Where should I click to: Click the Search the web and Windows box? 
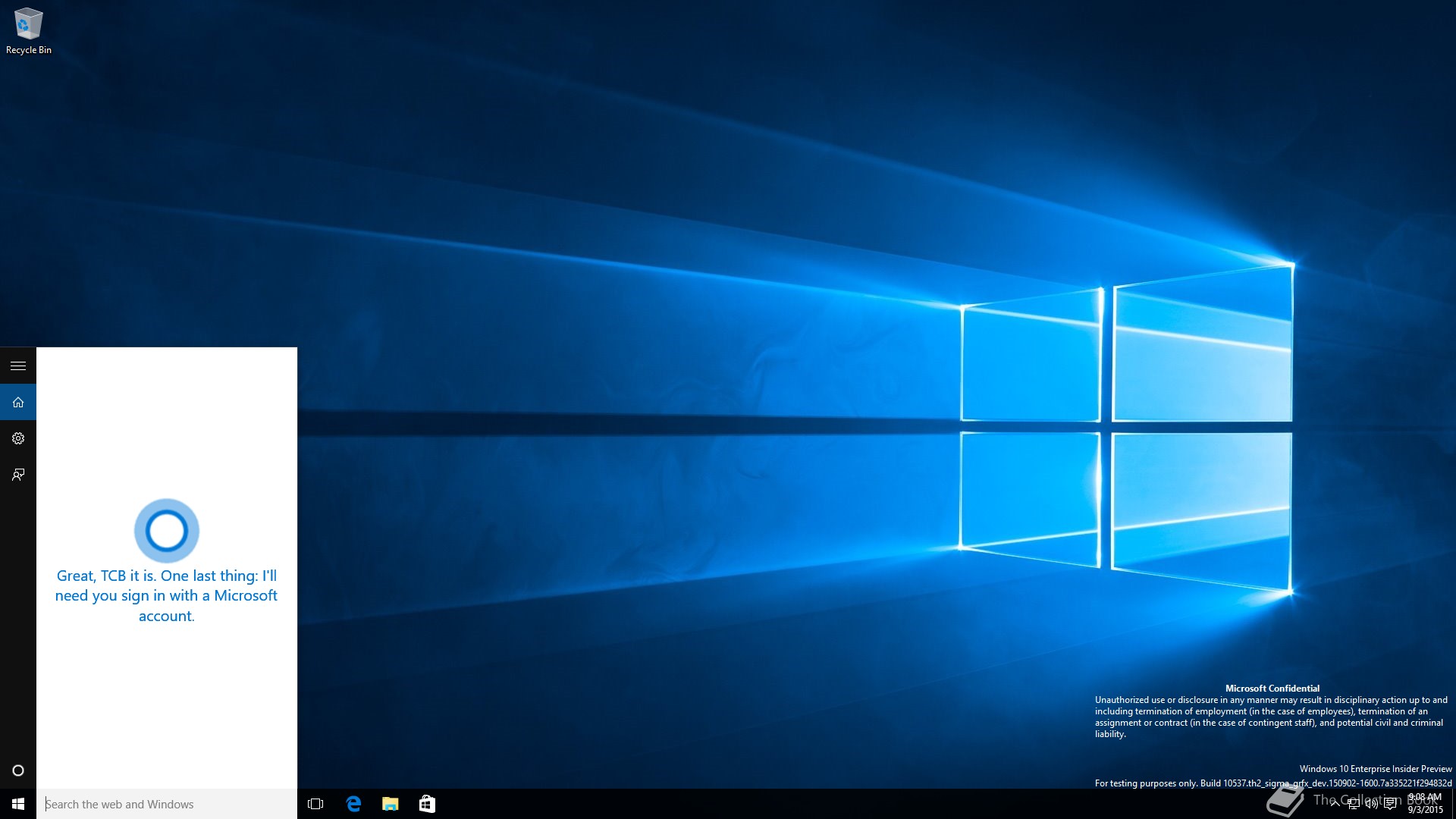pos(167,804)
